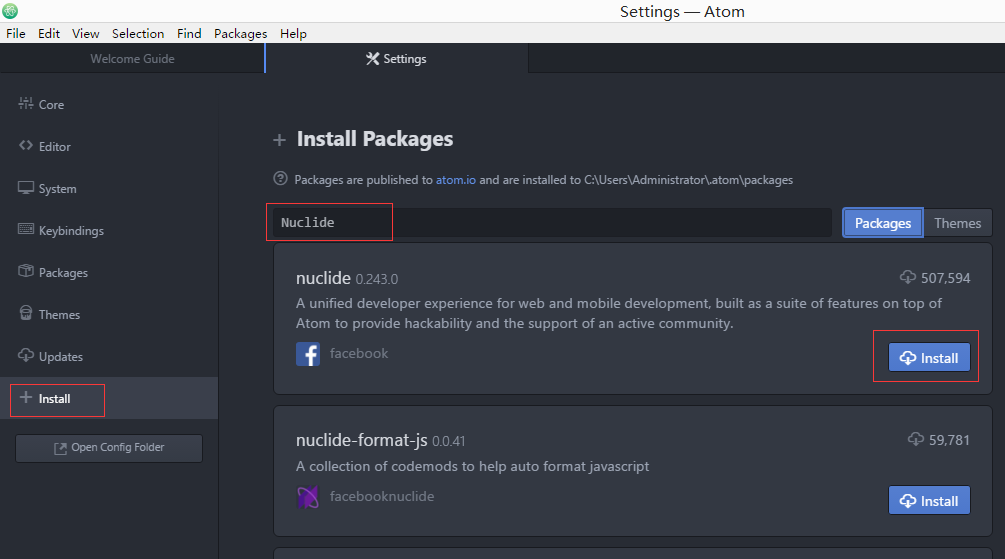Click the Themes paint bucket icon
Viewport: 1005px width, 559px height.
tap(26, 313)
